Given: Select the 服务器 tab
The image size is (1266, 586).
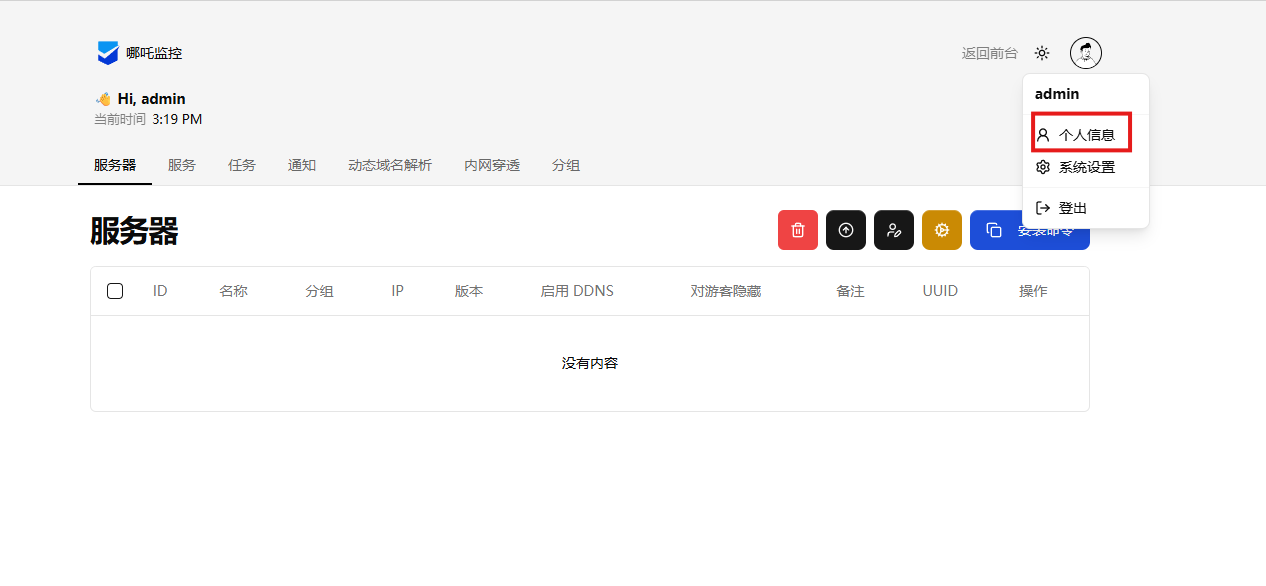Looking at the screenshot, I should (115, 165).
